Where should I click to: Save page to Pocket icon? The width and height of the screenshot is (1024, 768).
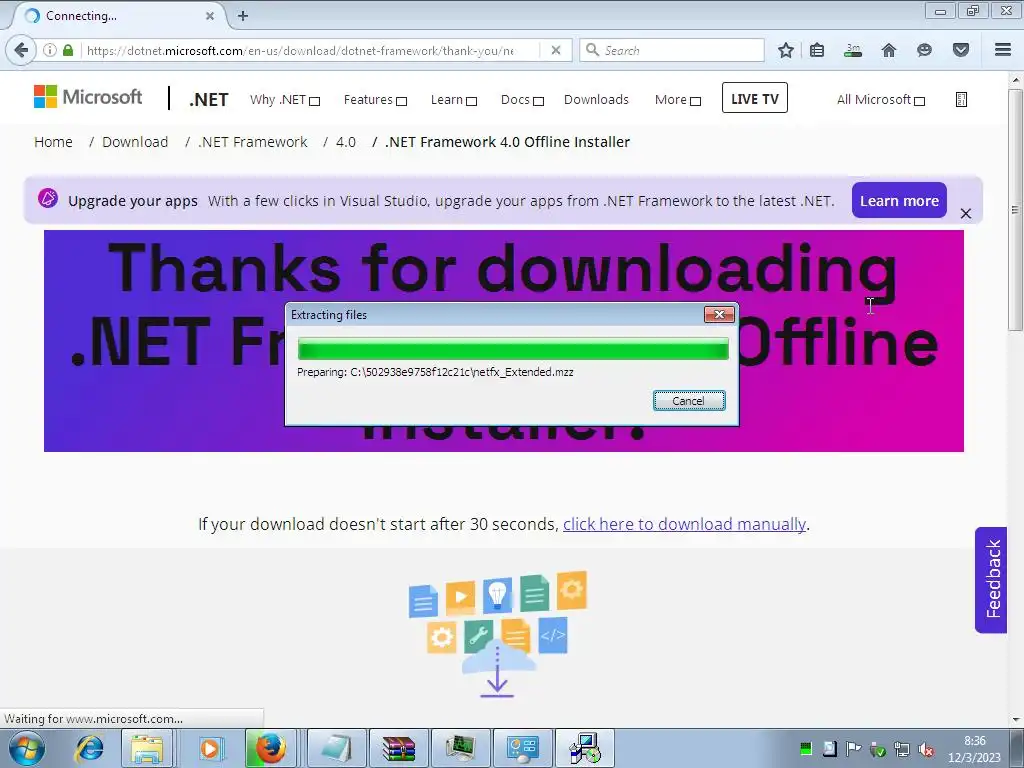pos(961,50)
